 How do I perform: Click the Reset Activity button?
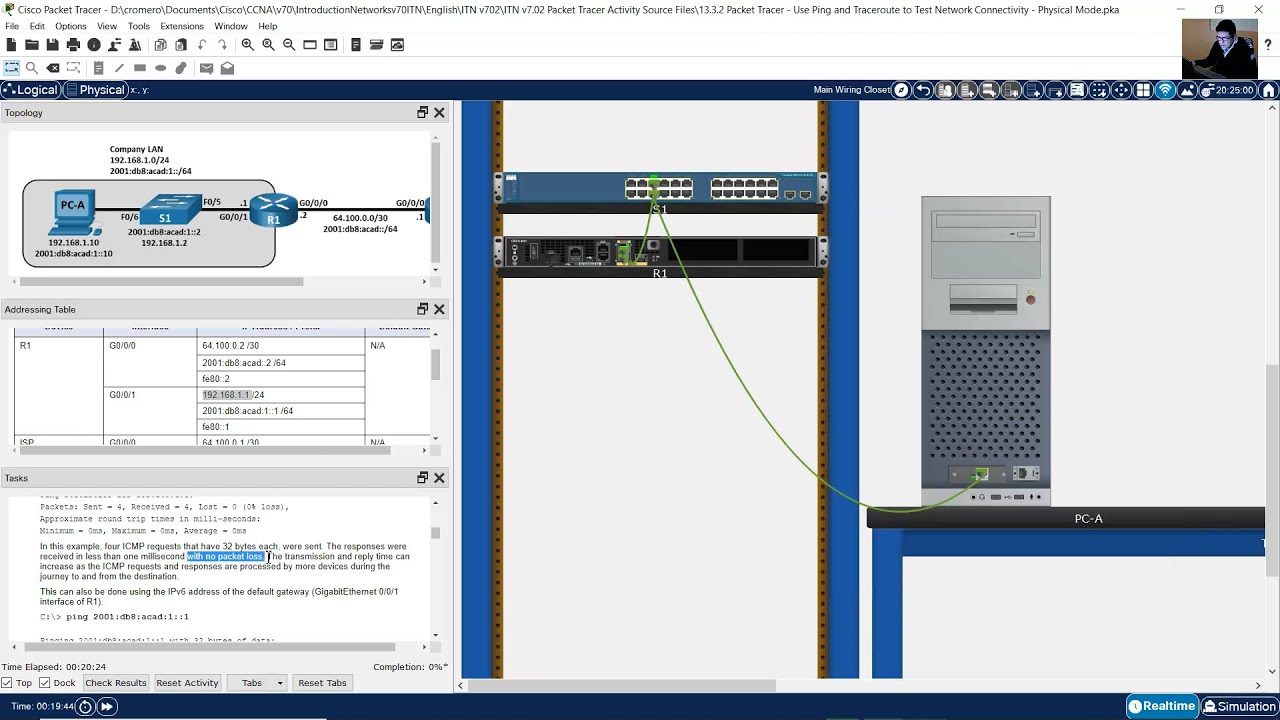(x=187, y=683)
